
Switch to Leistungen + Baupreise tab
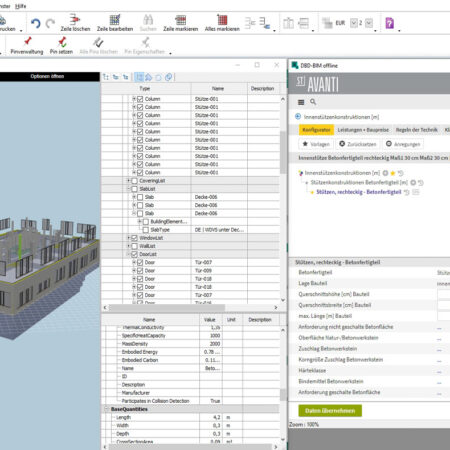tap(363, 130)
